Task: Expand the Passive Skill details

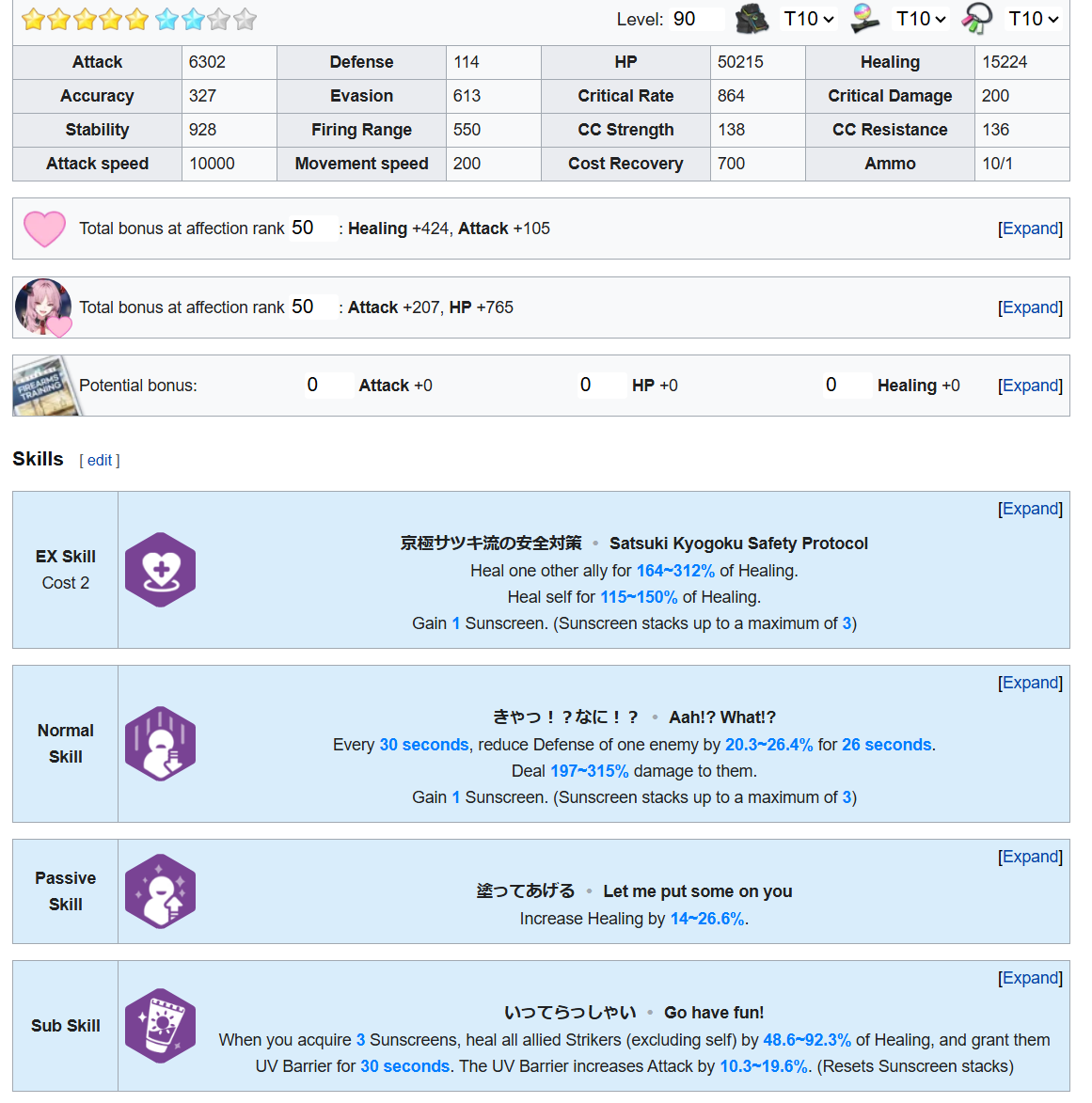Action: pyautogui.click(x=1030, y=857)
